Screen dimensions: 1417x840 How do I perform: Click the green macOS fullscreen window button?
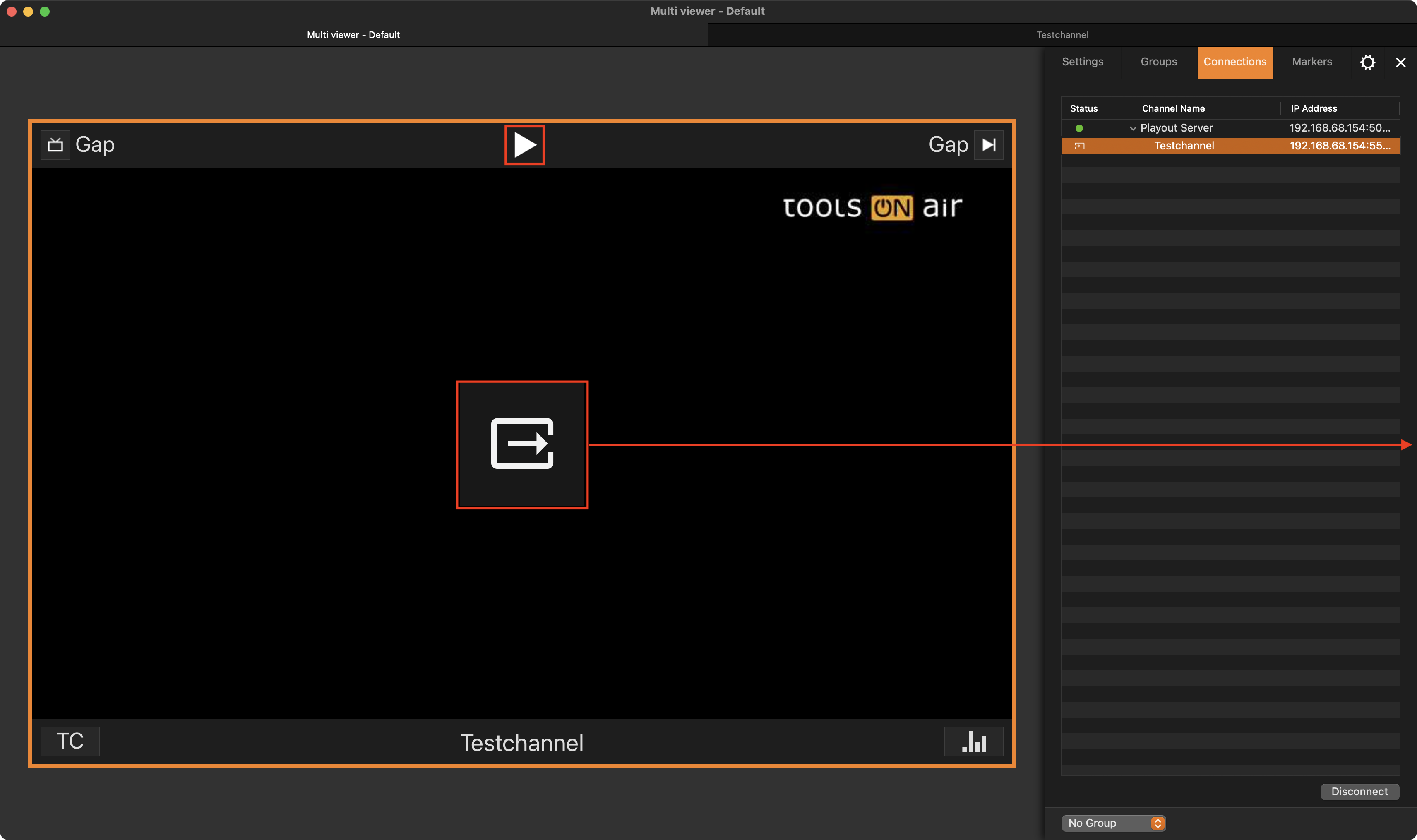pos(45,11)
